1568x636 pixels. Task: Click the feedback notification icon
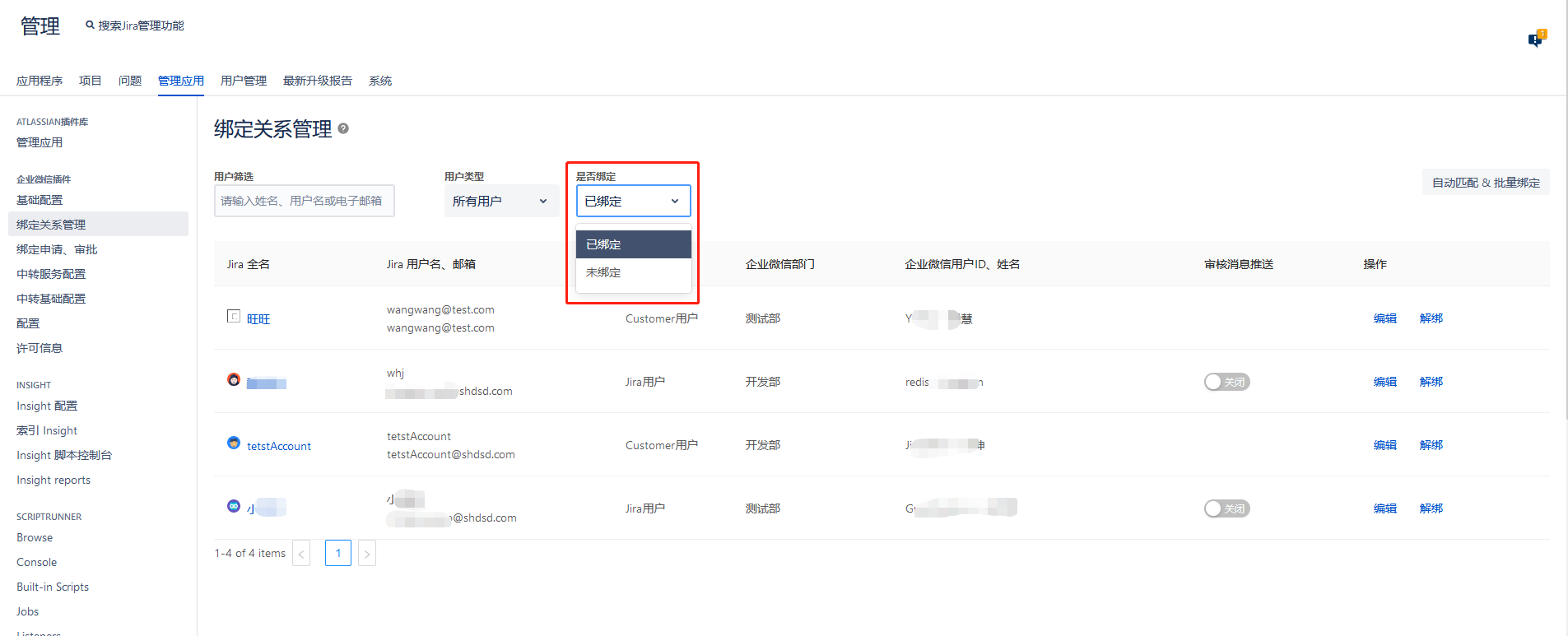point(1536,39)
